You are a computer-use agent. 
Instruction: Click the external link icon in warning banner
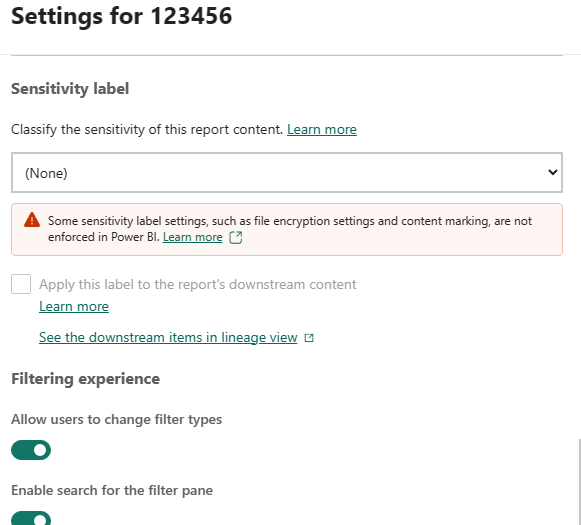click(x=236, y=237)
